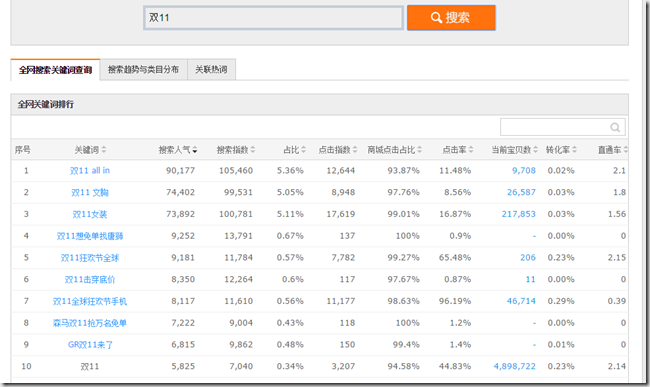Switch to 搜索趋势与类目分布 tab

click(143, 69)
